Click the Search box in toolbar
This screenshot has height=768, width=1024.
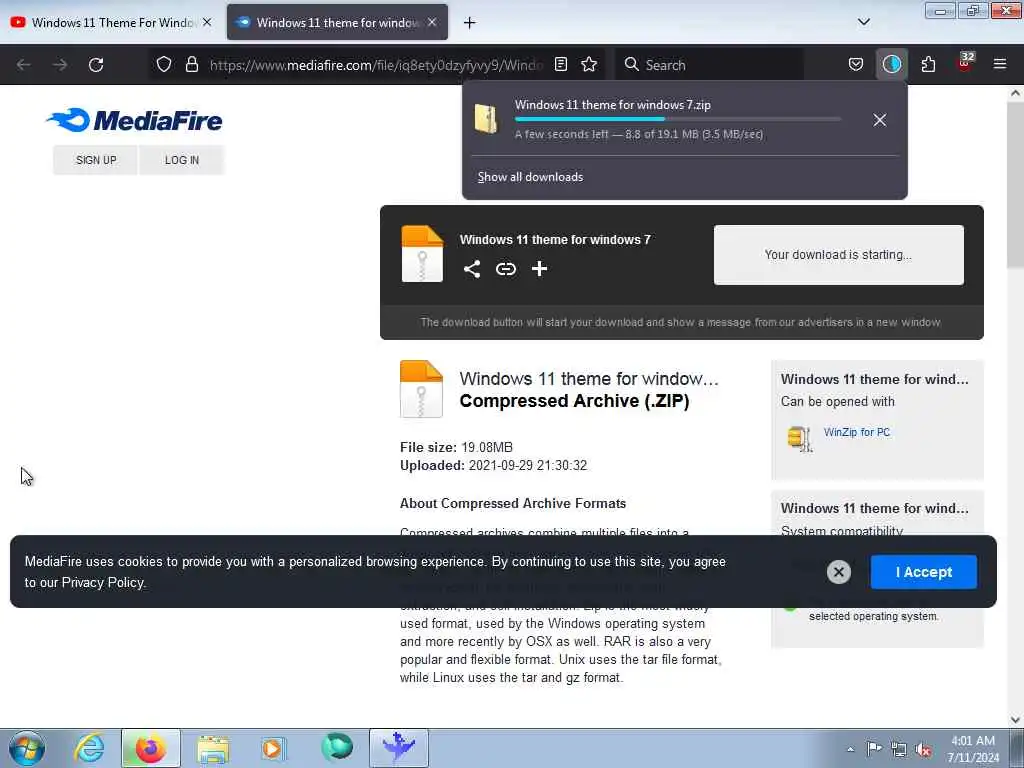click(709, 65)
